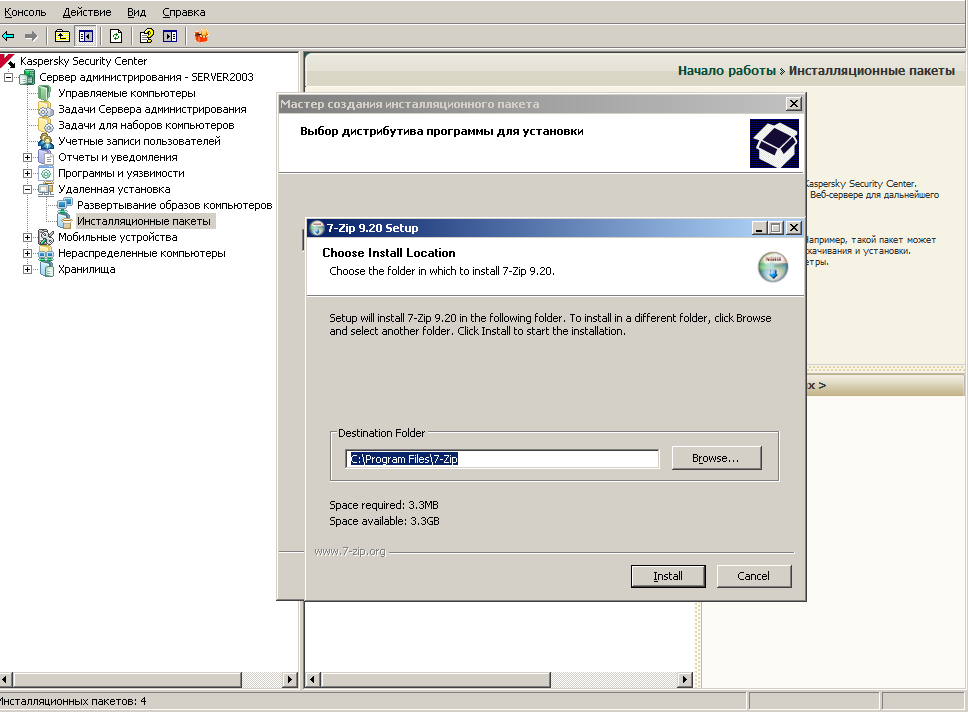Click icon beside Отчеты и уведомления
Image resolution: width=968 pixels, height=712 pixels.
coord(46,157)
